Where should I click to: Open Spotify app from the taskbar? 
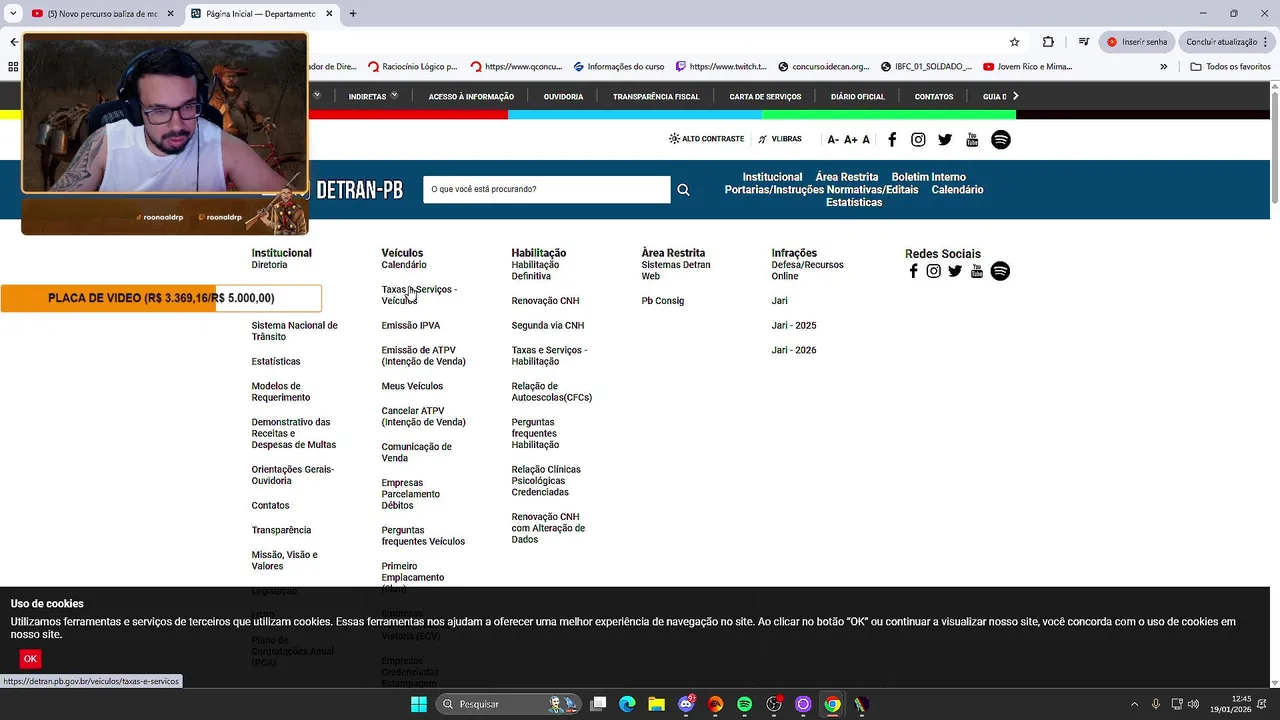[x=744, y=704]
